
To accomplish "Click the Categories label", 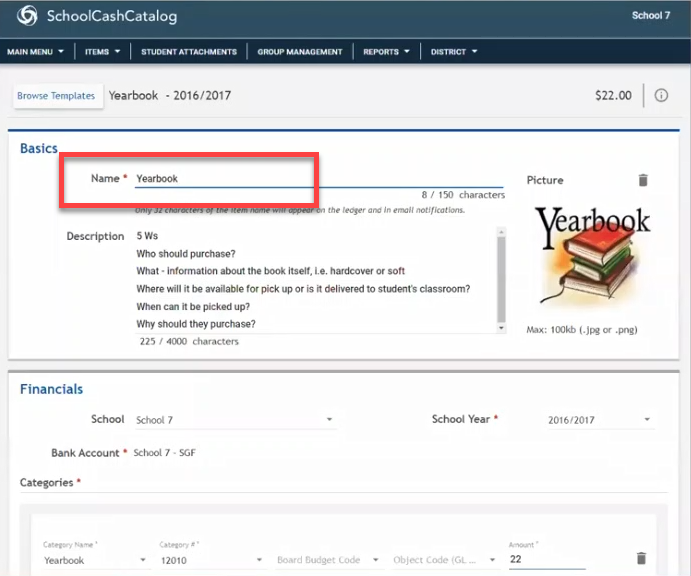I will tap(47, 483).
